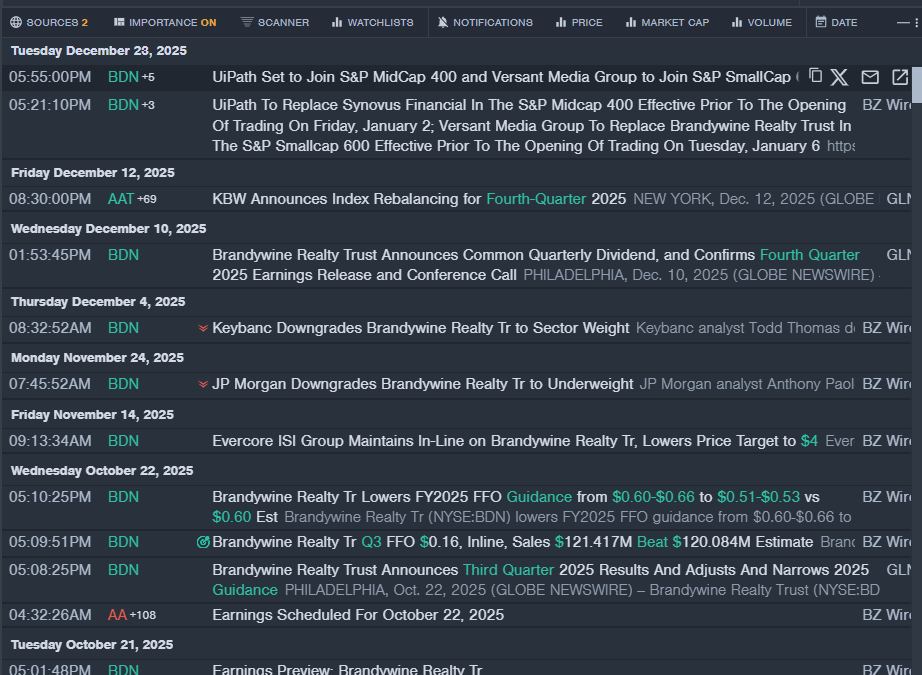Viewport: 922px width, 675px height.
Task: Copy the UiPath S&P MidCap headline
Action: point(815,76)
